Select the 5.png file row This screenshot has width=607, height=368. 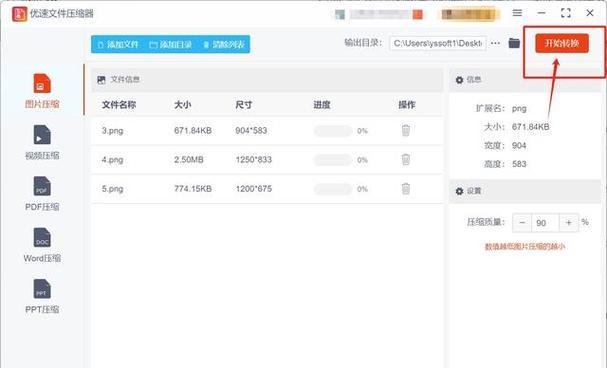[x=267, y=188]
